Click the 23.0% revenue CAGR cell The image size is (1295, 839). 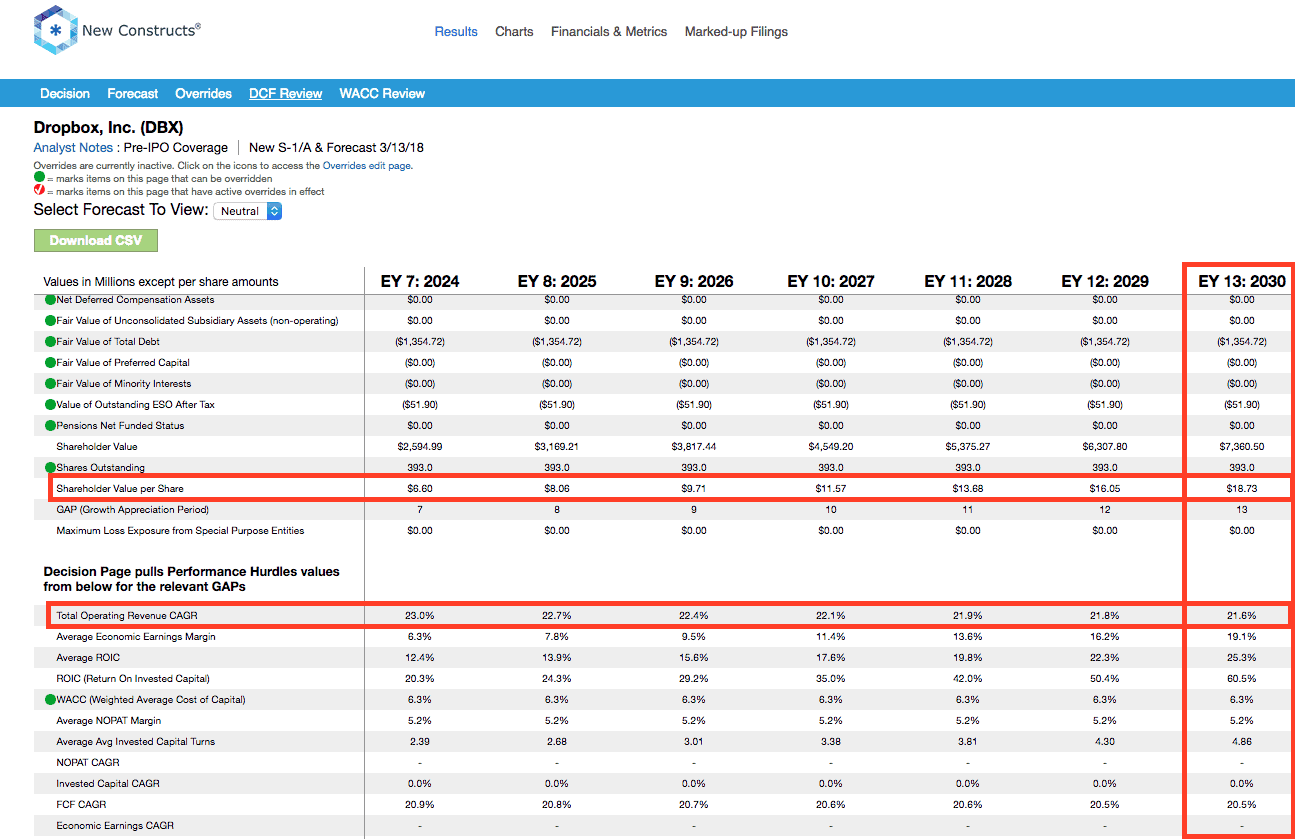[x=420, y=615]
